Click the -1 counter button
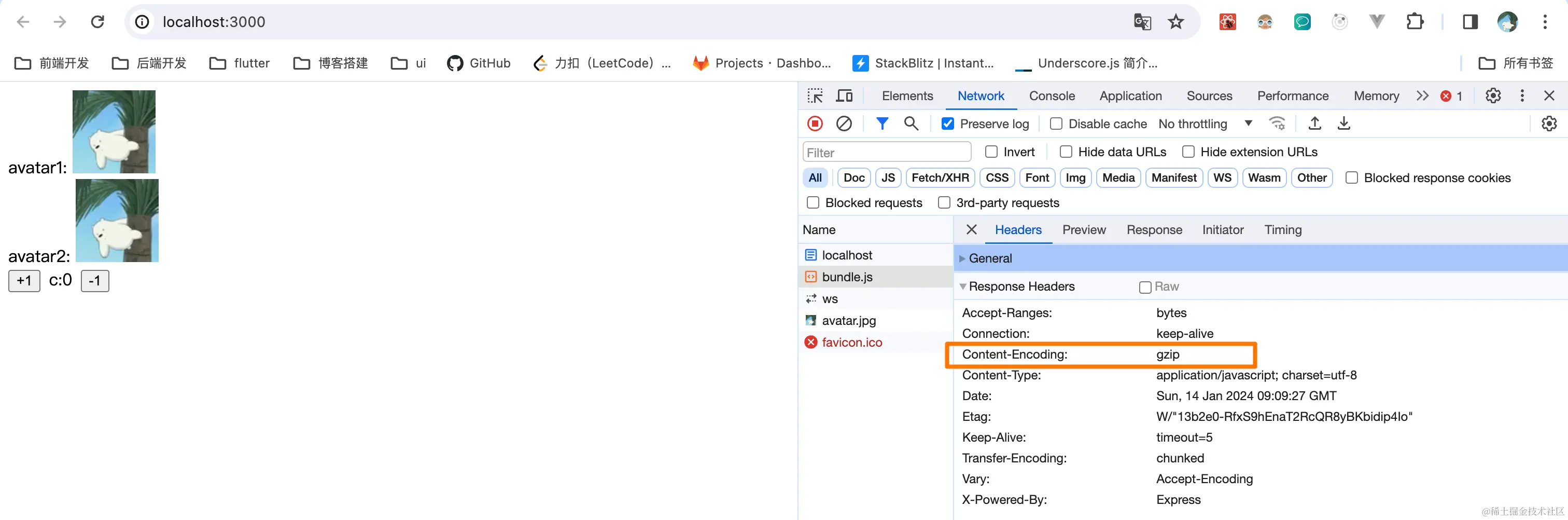This screenshot has width=1568, height=520. pos(95,281)
